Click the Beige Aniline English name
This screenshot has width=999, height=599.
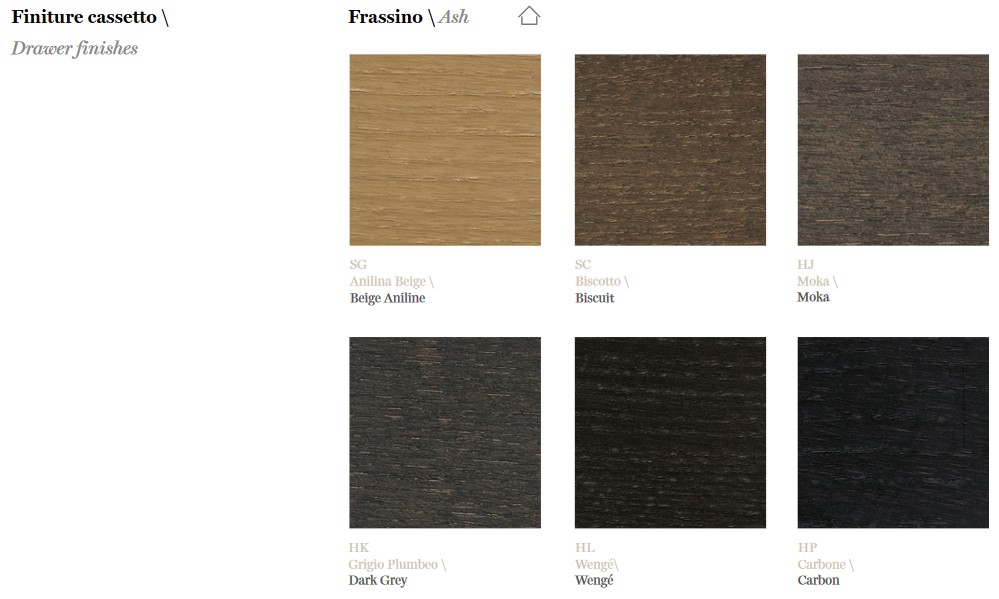387,298
